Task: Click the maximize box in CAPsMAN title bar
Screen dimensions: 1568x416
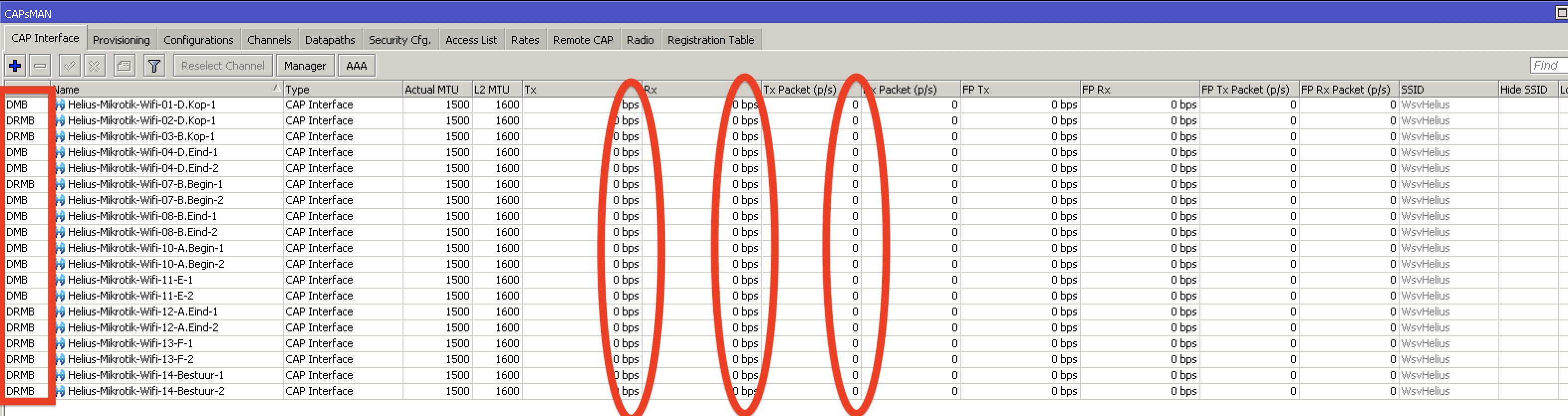Action: click(x=1562, y=13)
